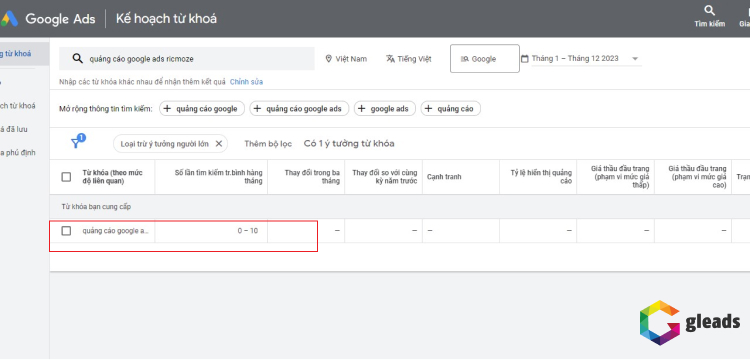This screenshot has width=750, height=360.
Task: Sort by Số lần tìm kiếm tr.bình hàng tháng
Action: (218, 177)
